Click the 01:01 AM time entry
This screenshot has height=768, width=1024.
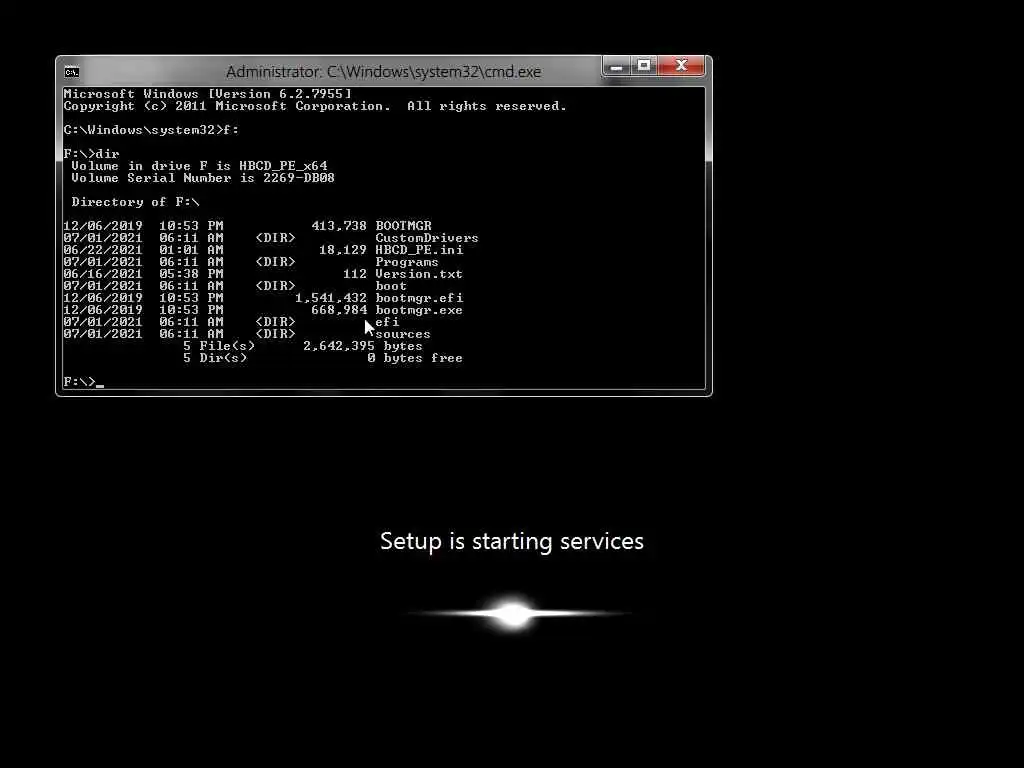coord(191,250)
